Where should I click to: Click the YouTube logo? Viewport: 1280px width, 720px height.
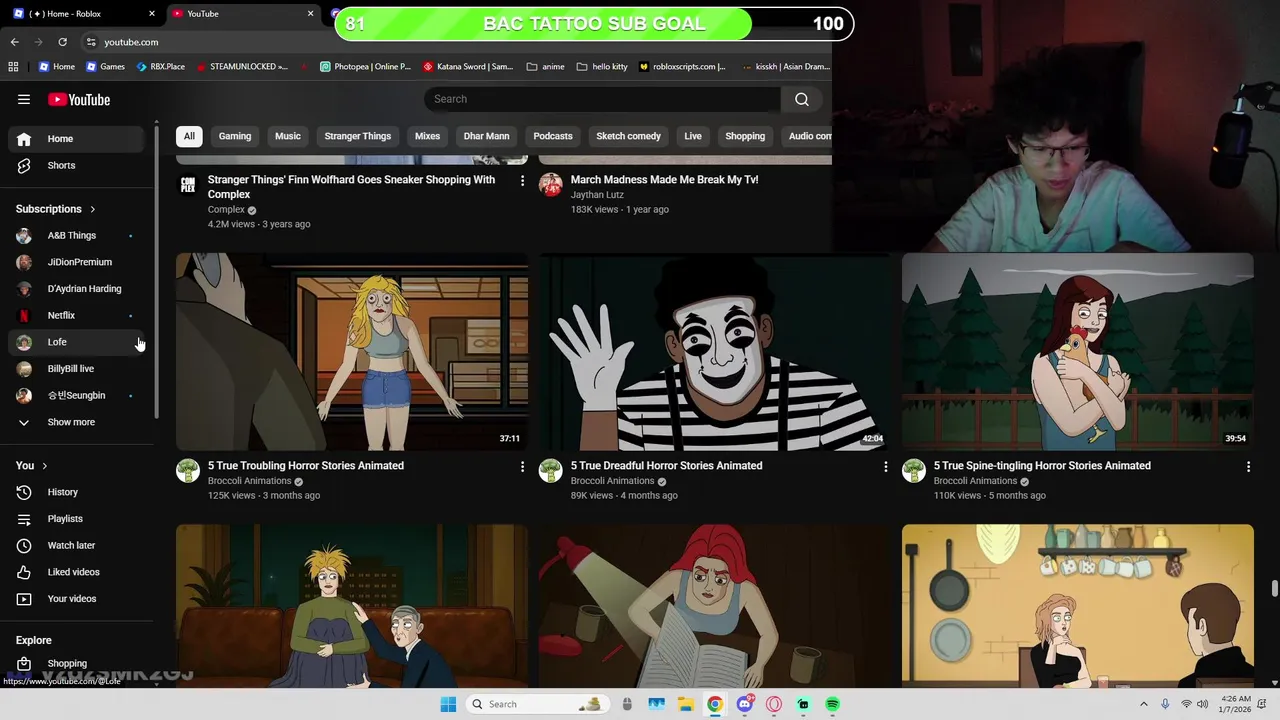click(79, 99)
